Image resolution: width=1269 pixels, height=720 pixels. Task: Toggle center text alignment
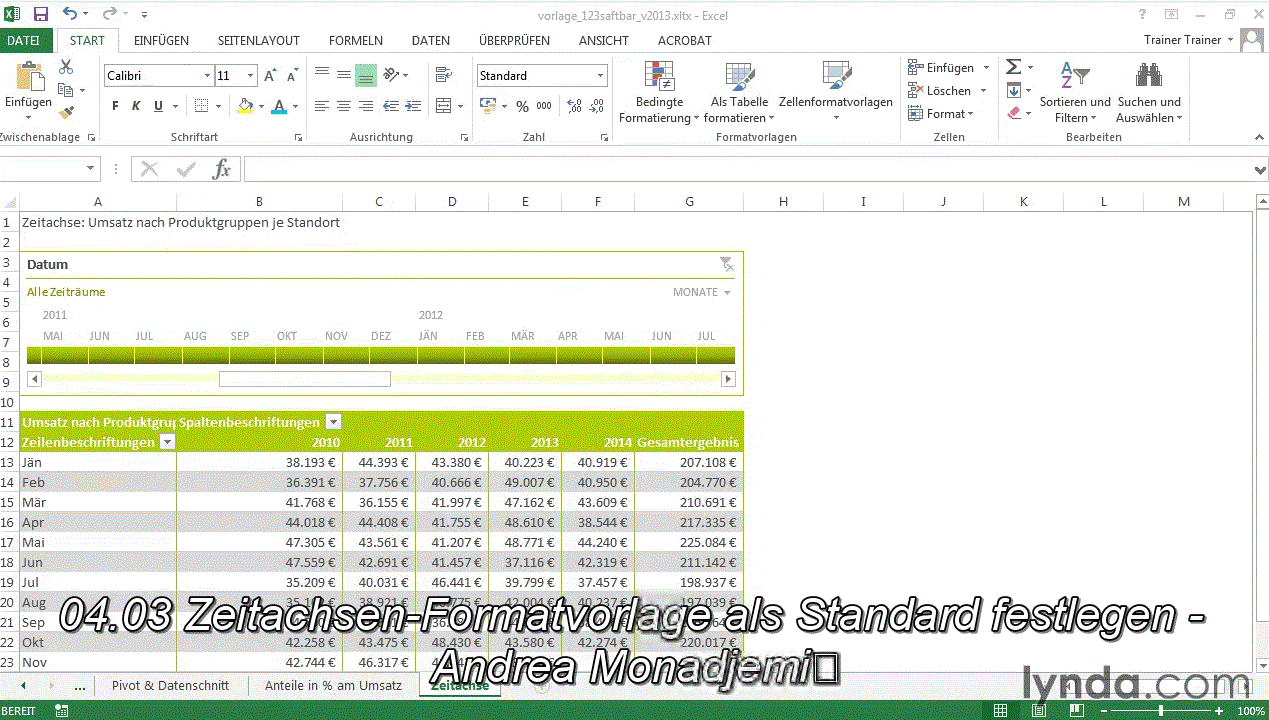click(344, 106)
